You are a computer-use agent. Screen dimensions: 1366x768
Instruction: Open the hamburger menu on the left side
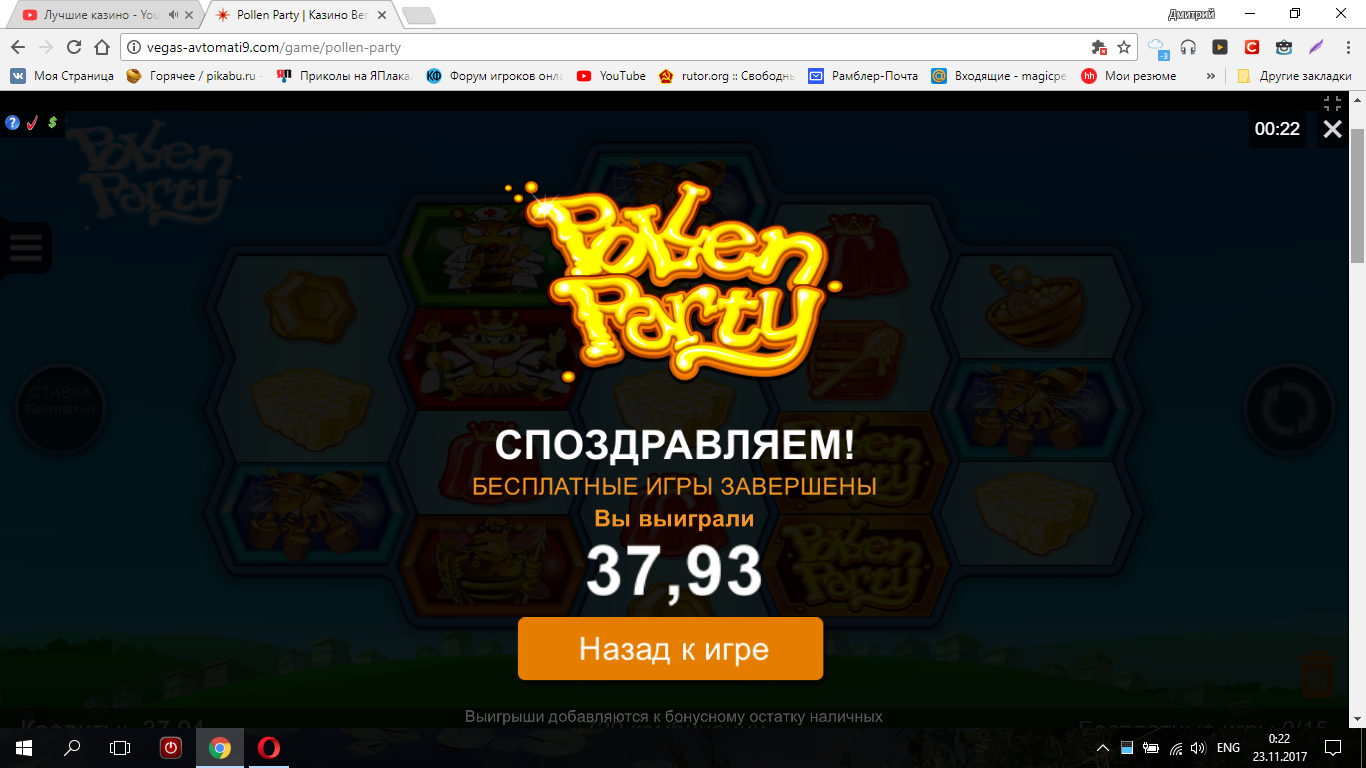click(x=26, y=247)
